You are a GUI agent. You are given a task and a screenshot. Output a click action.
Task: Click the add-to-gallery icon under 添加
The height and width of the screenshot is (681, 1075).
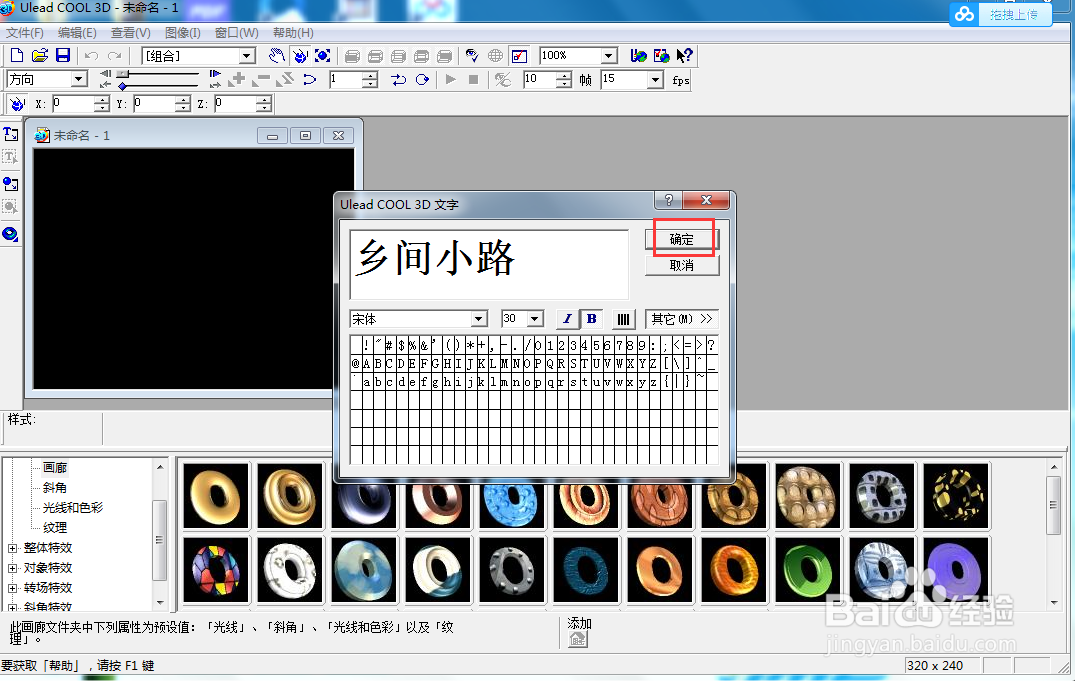(x=578, y=639)
